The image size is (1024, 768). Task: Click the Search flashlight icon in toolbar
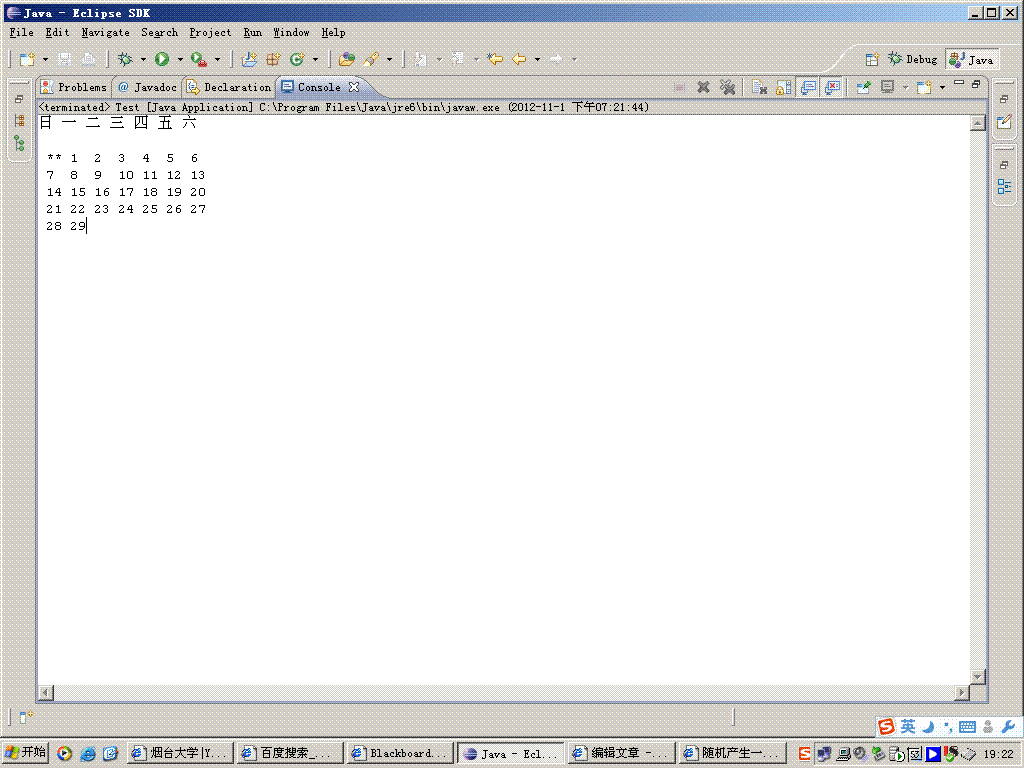pos(372,59)
